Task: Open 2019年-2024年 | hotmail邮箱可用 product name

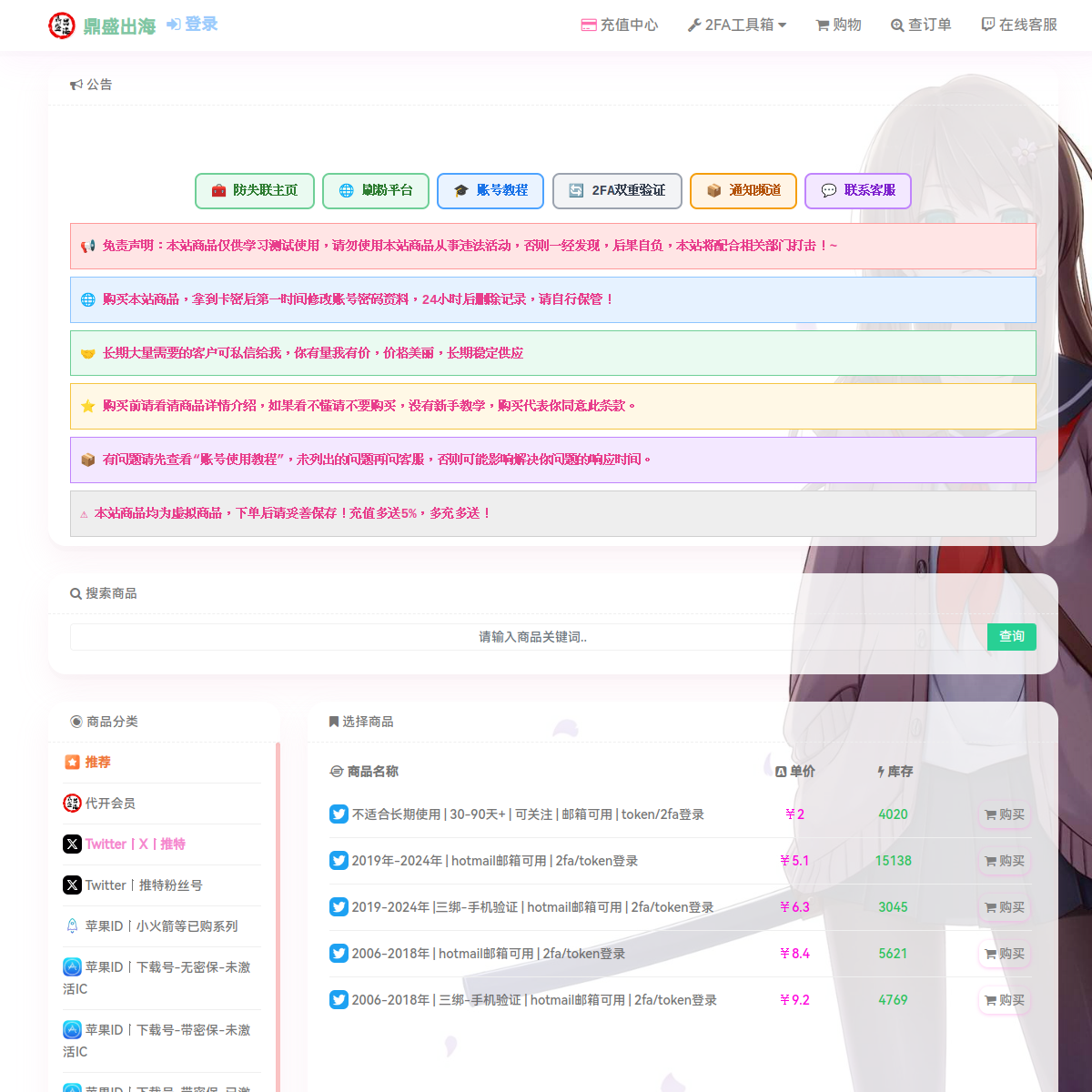Action: [x=495, y=861]
